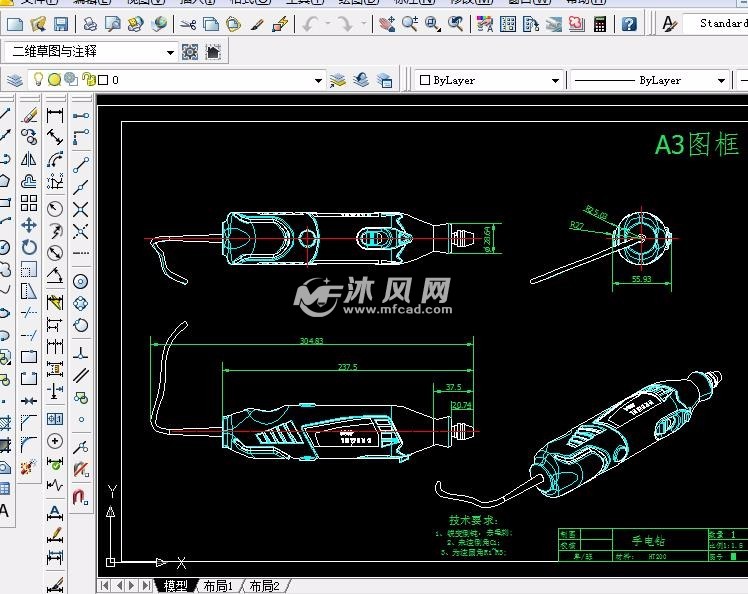Image resolution: width=748 pixels, height=594 pixels.
Task: Click the workspace settings gear button
Action: tap(190, 52)
